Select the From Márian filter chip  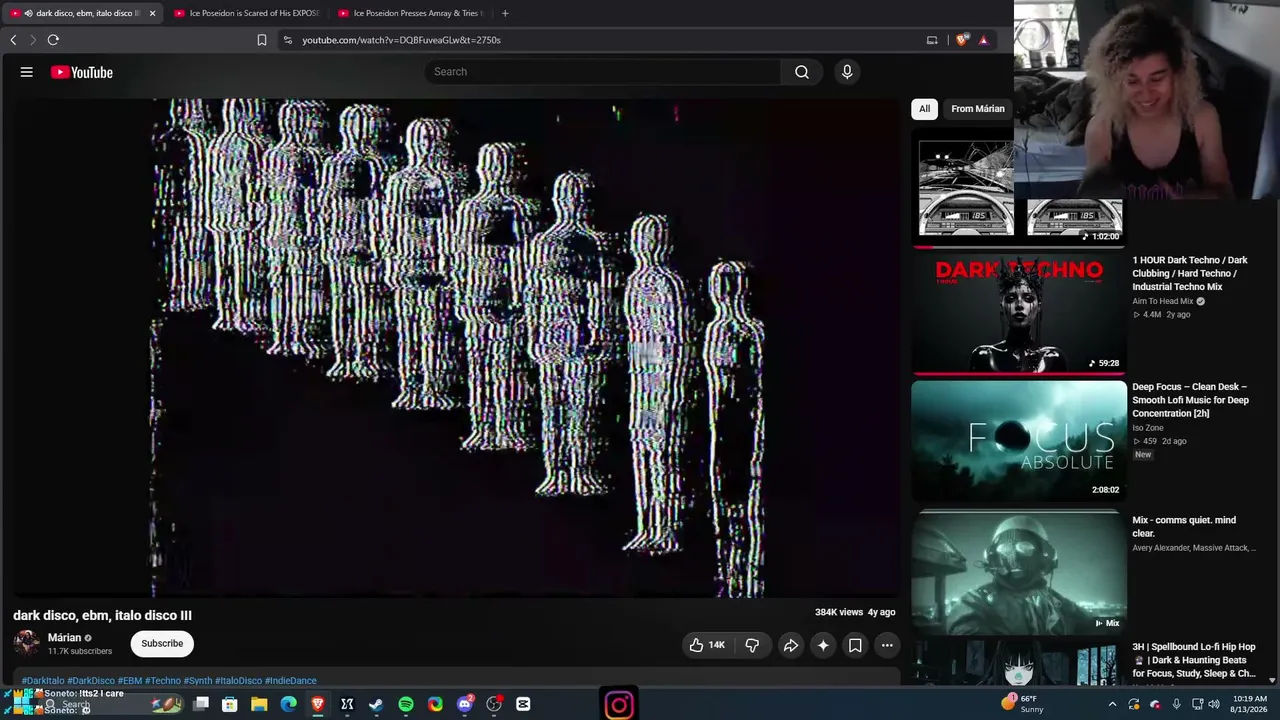977,109
